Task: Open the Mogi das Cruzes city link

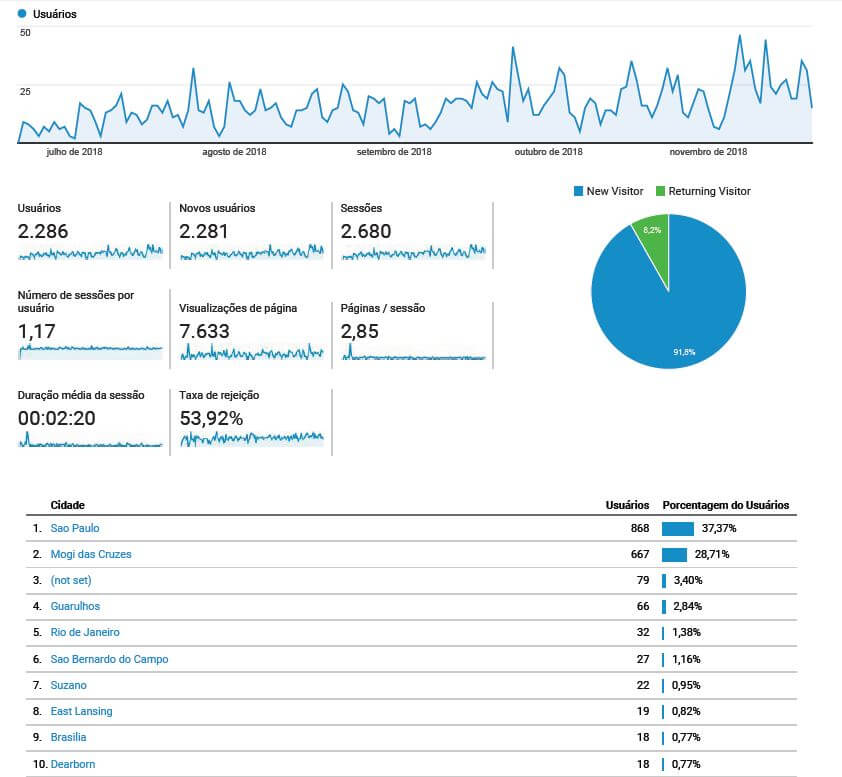Action: (91, 554)
